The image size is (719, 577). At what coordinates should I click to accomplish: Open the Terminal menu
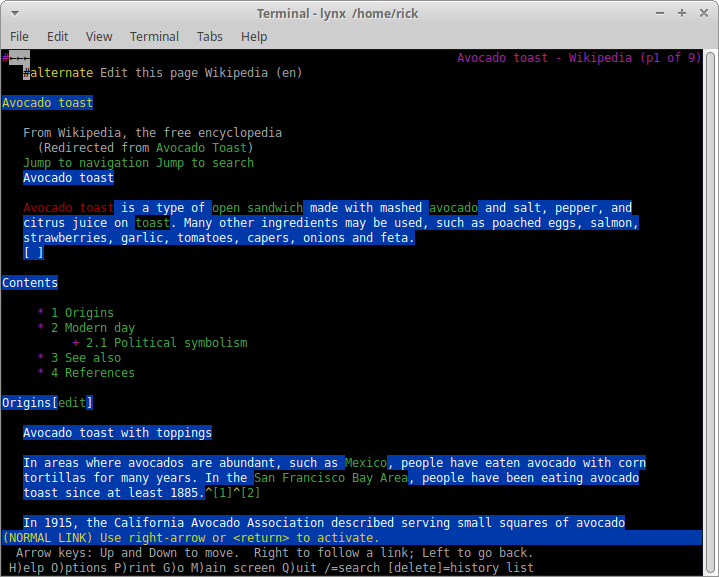pos(154,36)
